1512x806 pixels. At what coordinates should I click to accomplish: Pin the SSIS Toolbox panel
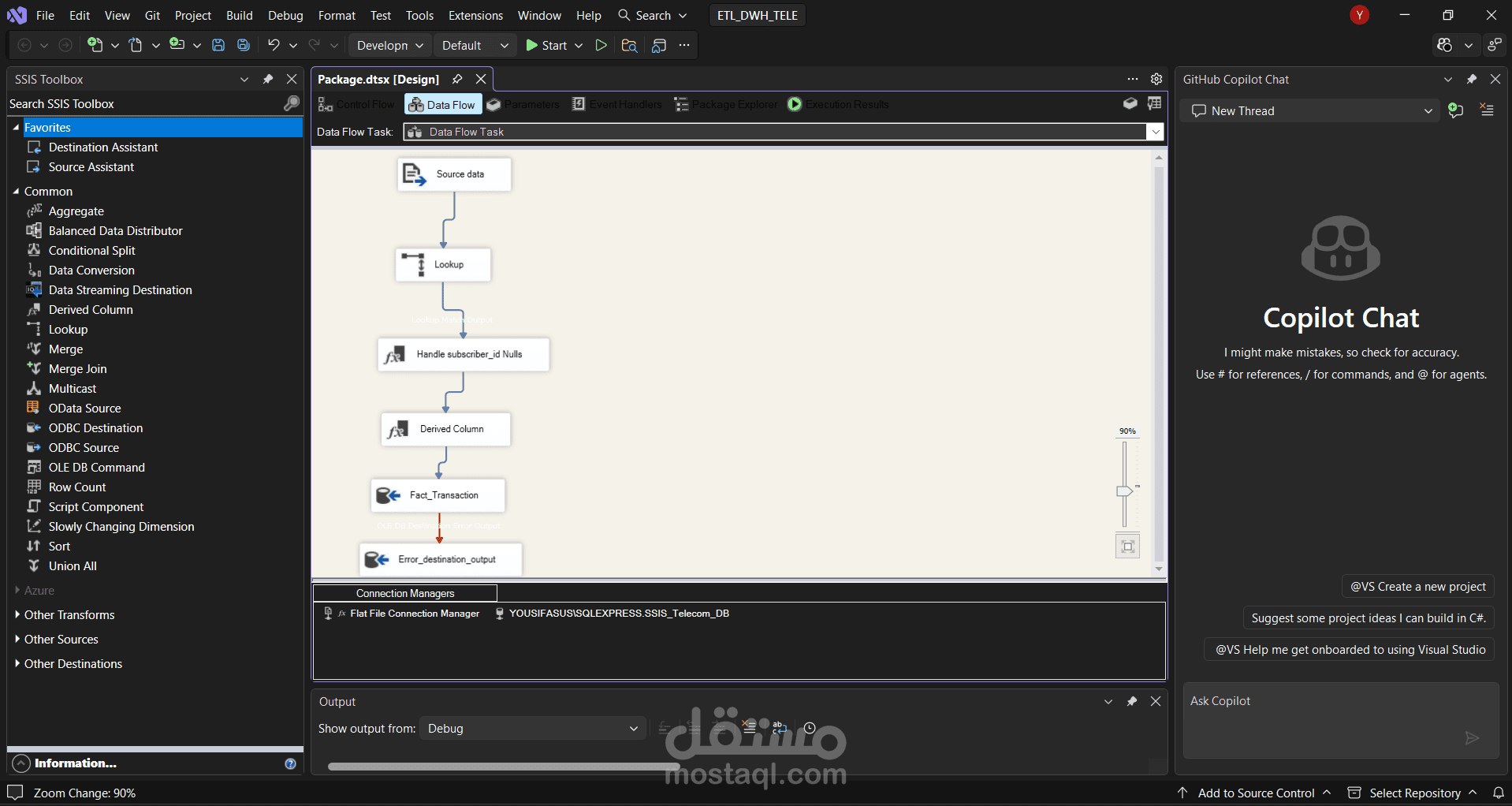pyautogui.click(x=268, y=79)
